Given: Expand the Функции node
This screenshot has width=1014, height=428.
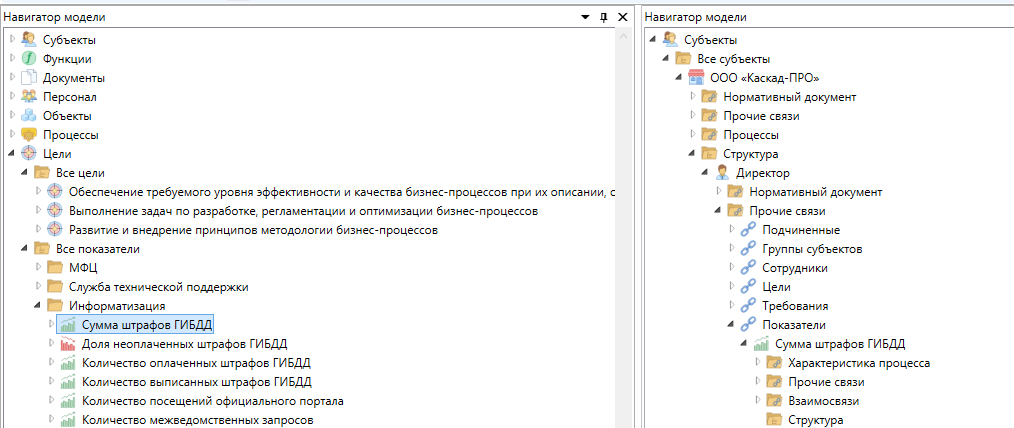Looking at the screenshot, I should (x=12, y=59).
